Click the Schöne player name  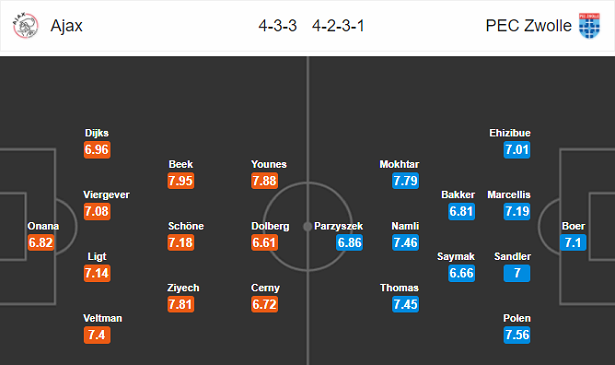(186, 226)
